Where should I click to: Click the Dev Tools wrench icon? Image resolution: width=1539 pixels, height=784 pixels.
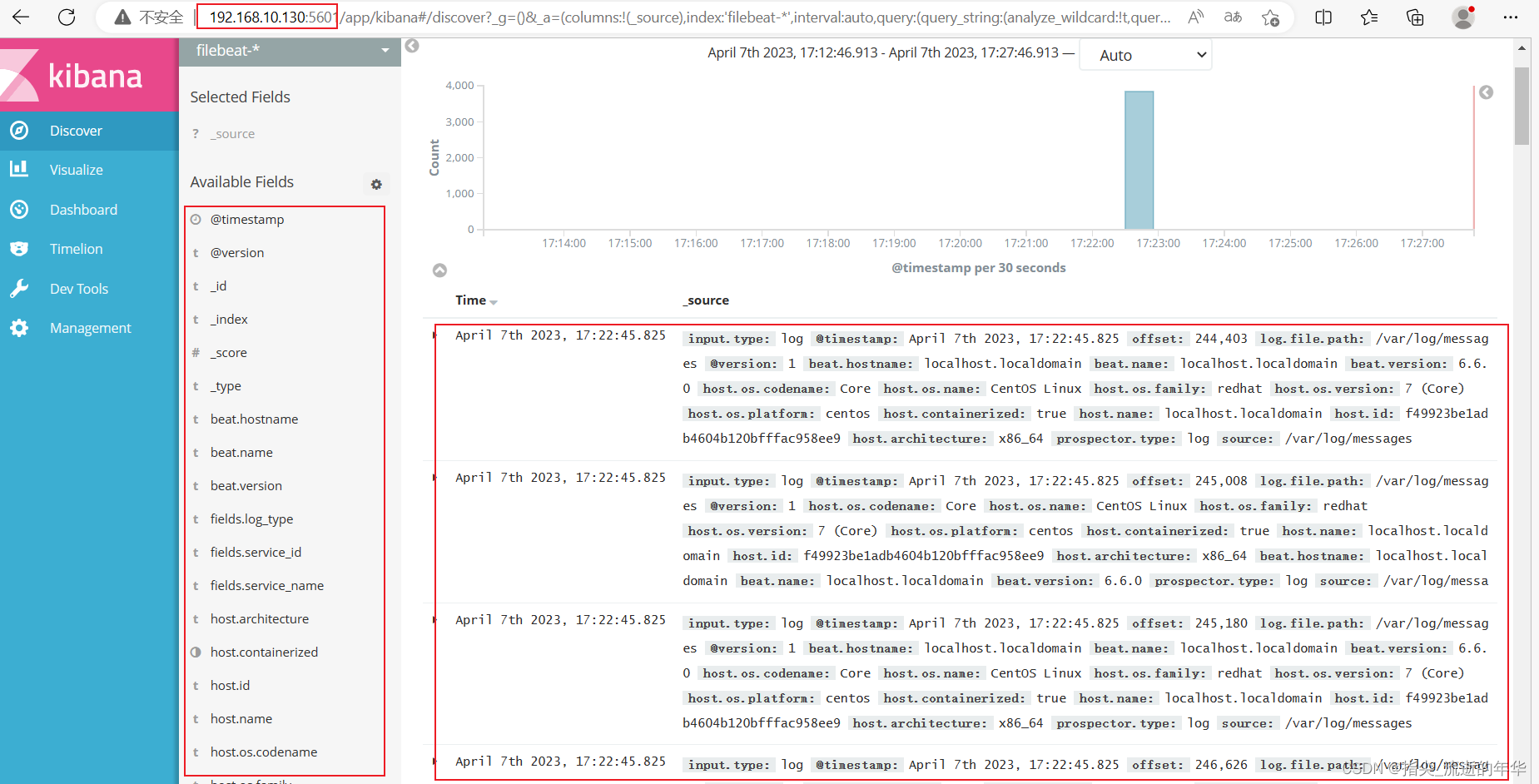pyautogui.click(x=19, y=288)
